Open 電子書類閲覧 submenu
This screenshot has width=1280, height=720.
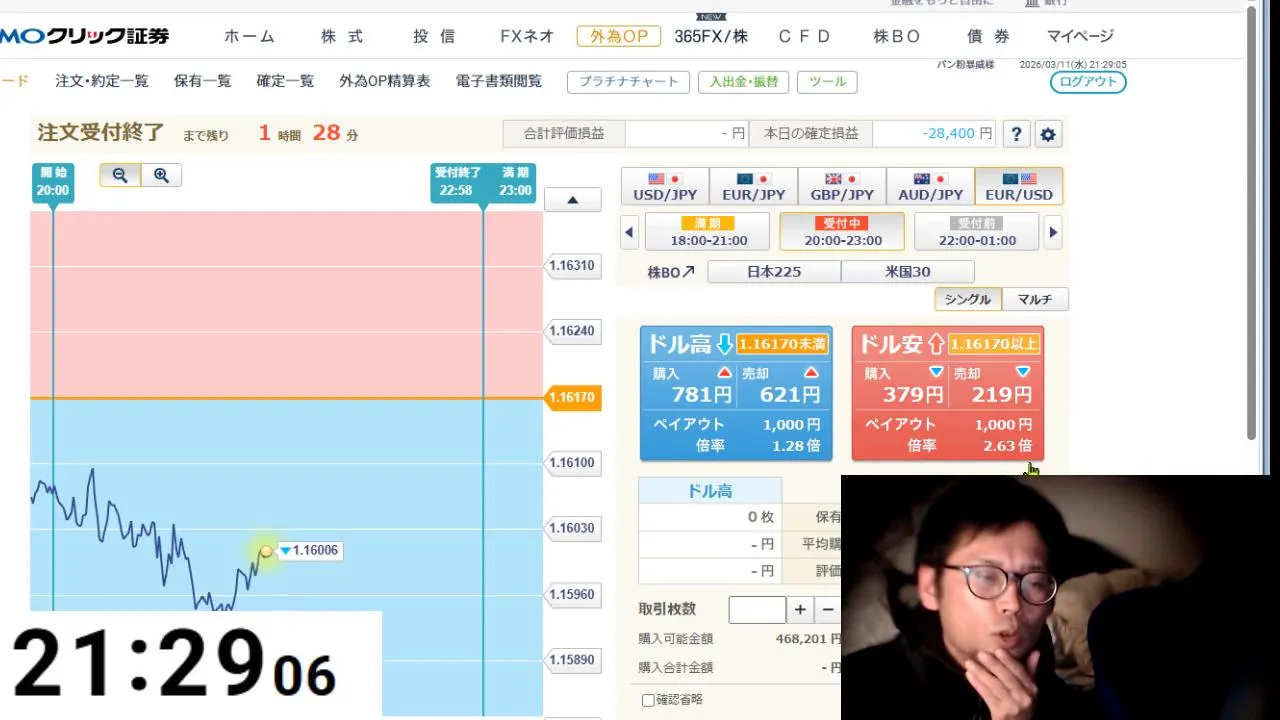point(499,81)
